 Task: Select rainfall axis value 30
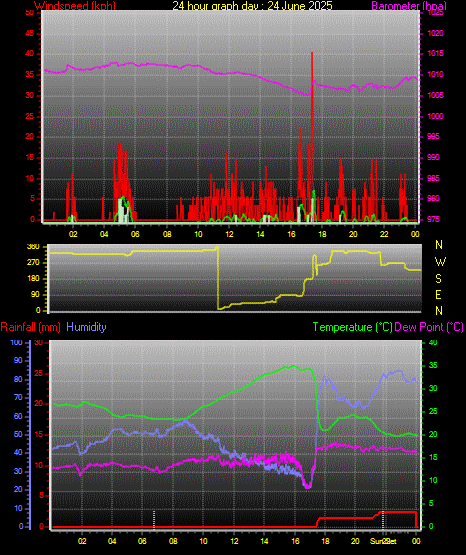[39, 343]
